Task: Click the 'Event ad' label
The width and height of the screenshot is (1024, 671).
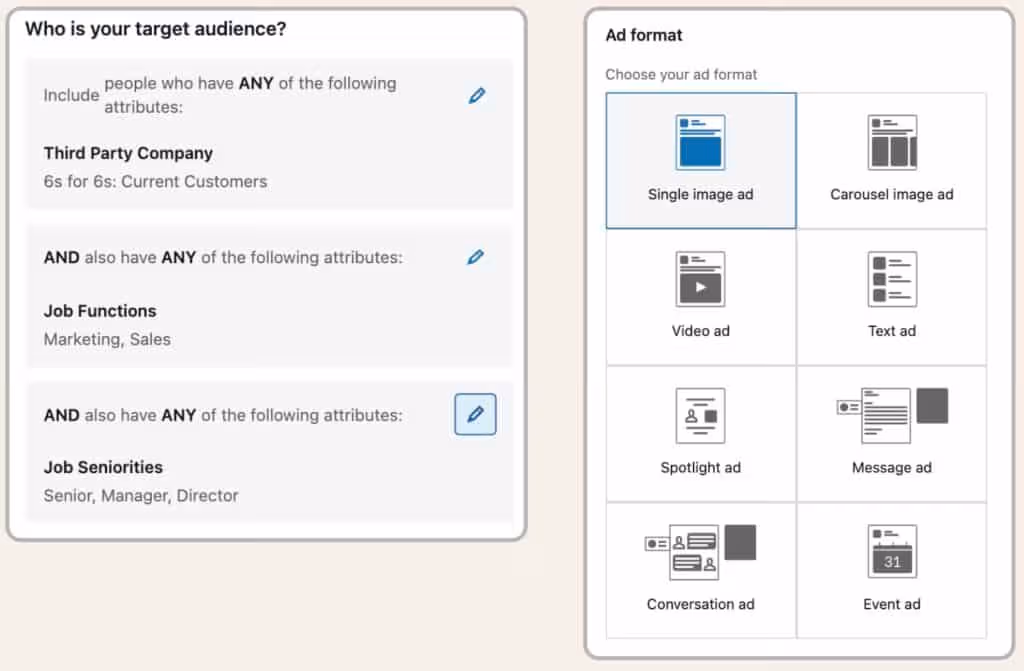Action: (x=892, y=604)
